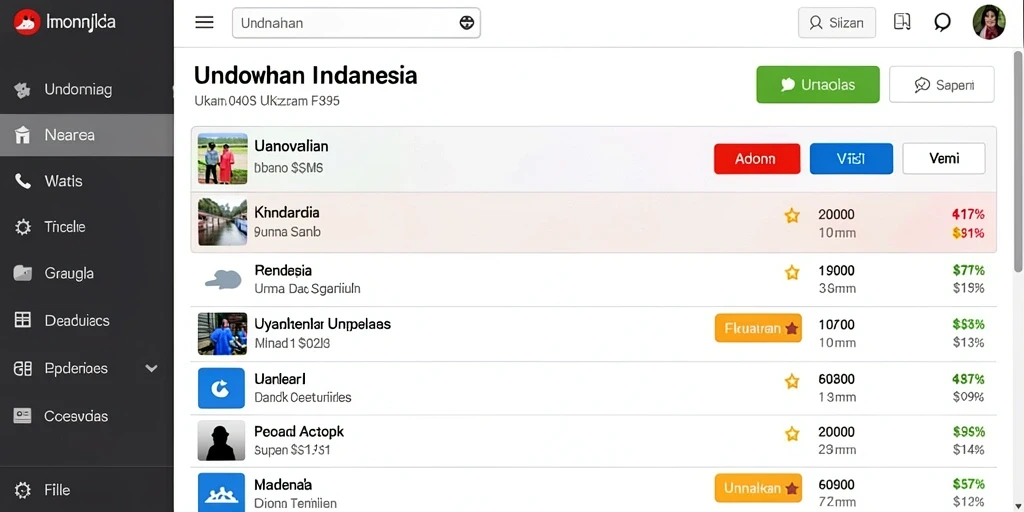Open the Uyankenlar Unpelaas thumbnail

(x=222, y=334)
